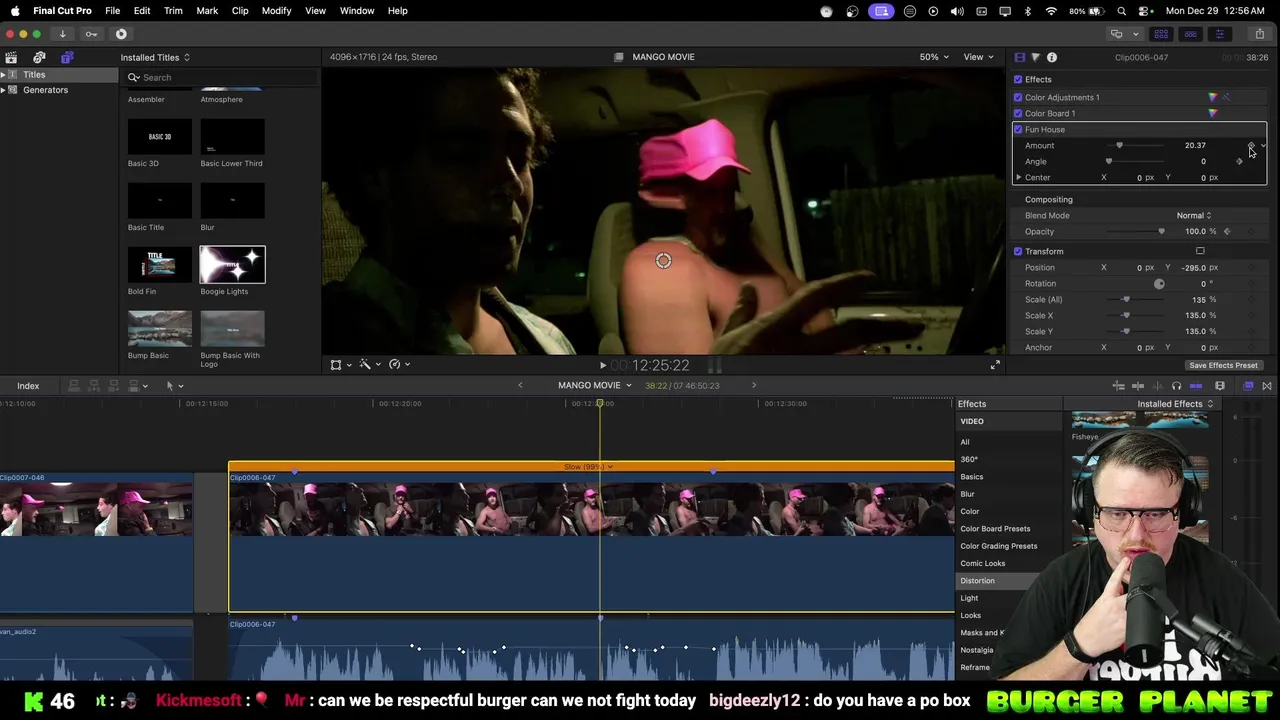Image resolution: width=1280 pixels, height=720 pixels.
Task: Open the Window menu
Action: coord(357,11)
